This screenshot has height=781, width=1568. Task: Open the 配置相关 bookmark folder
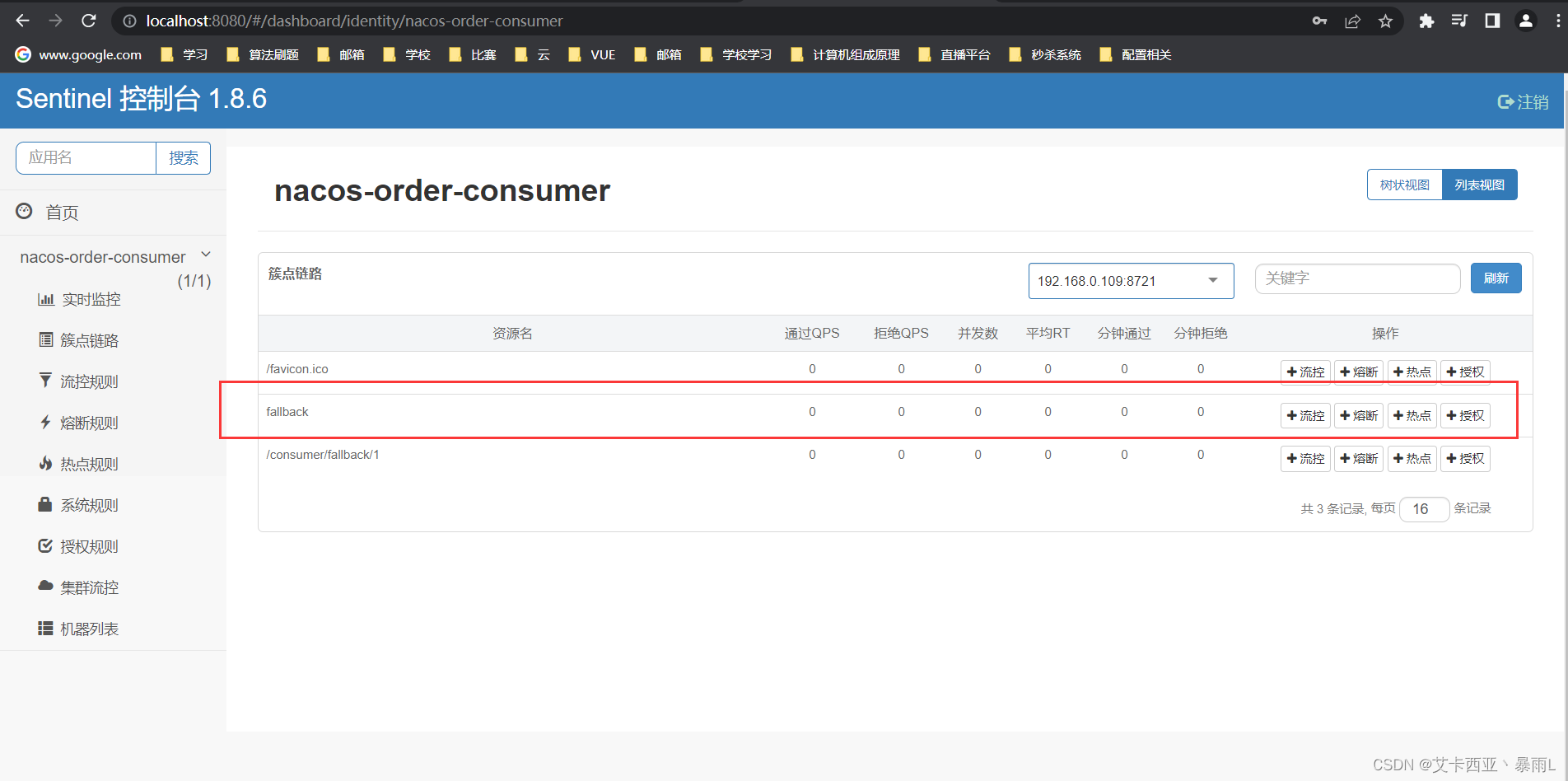[x=1135, y=54]
